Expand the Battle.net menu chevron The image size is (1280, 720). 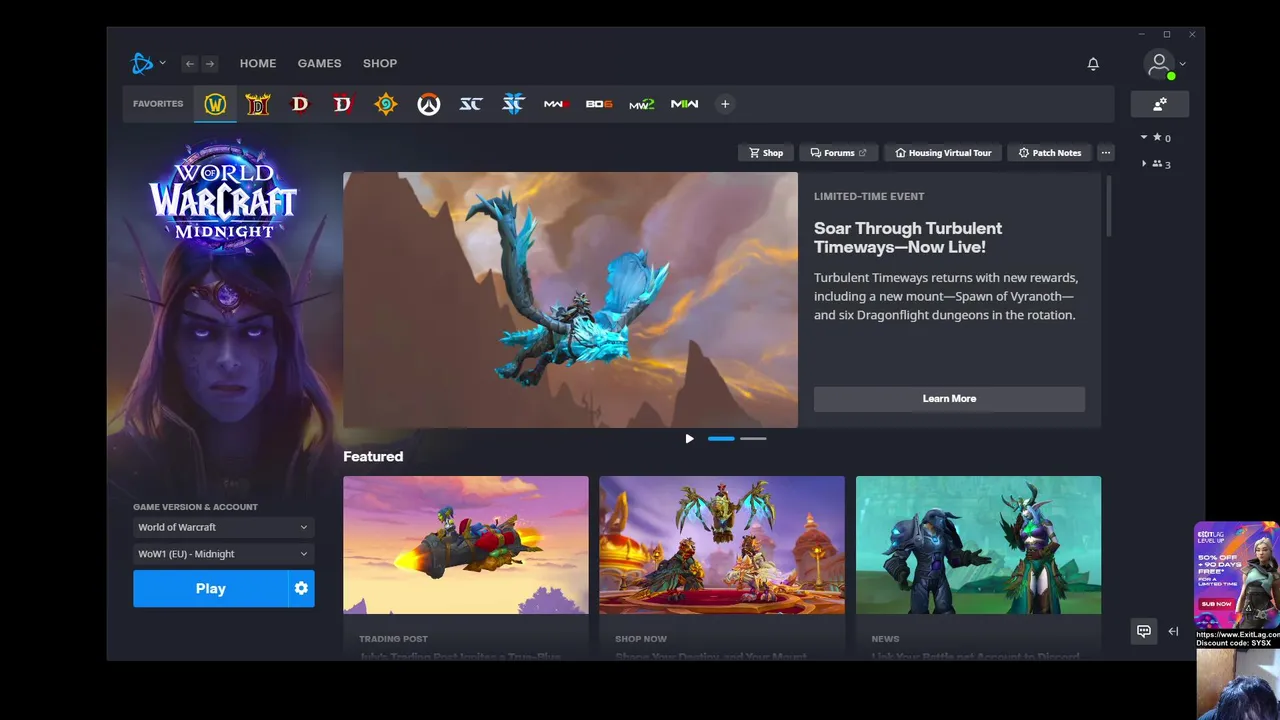click(162, 64)
